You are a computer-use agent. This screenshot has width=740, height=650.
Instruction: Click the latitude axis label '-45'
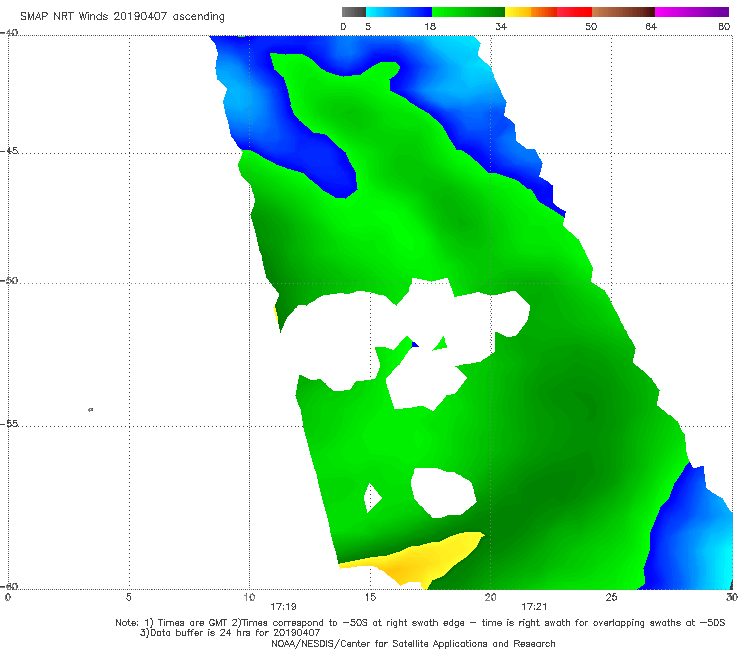(x=9, y=151)
